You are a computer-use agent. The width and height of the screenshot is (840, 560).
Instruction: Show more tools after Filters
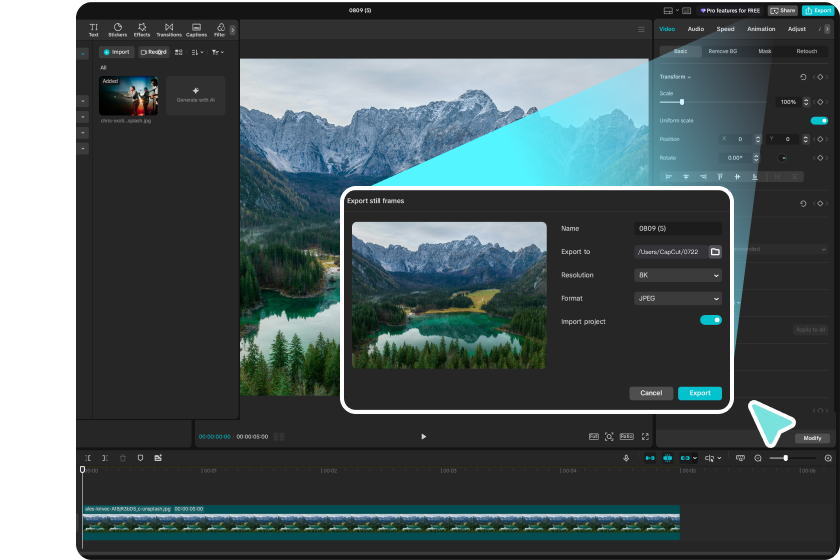coord(232,31)
